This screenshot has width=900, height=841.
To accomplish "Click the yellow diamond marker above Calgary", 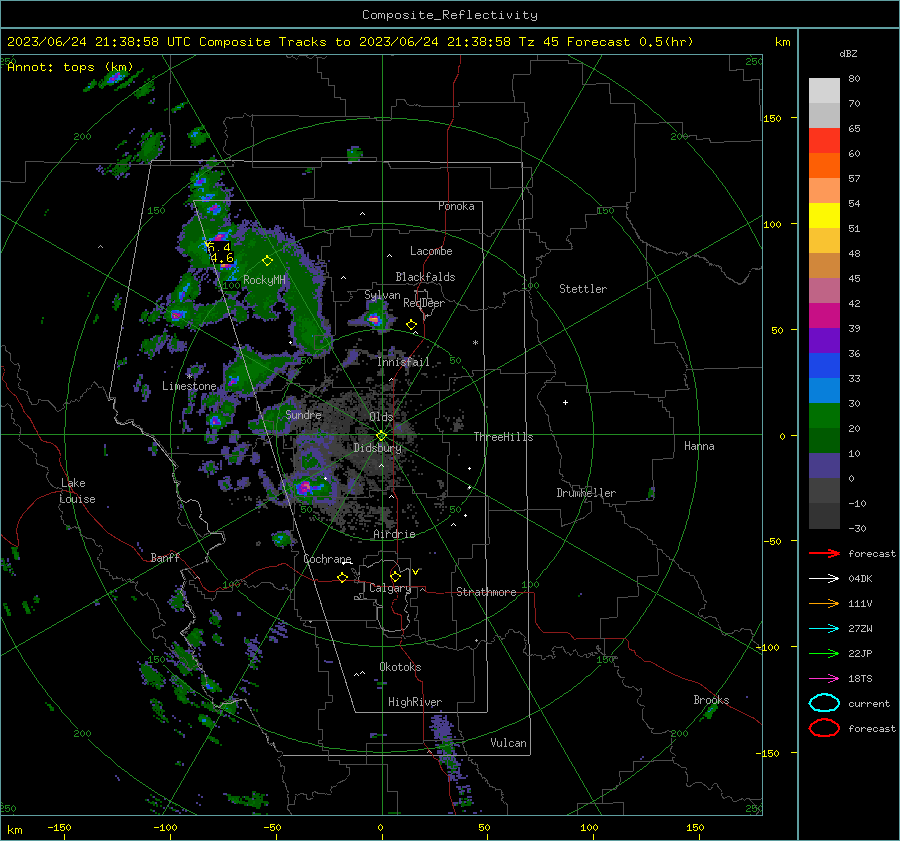I will [395, 576].
